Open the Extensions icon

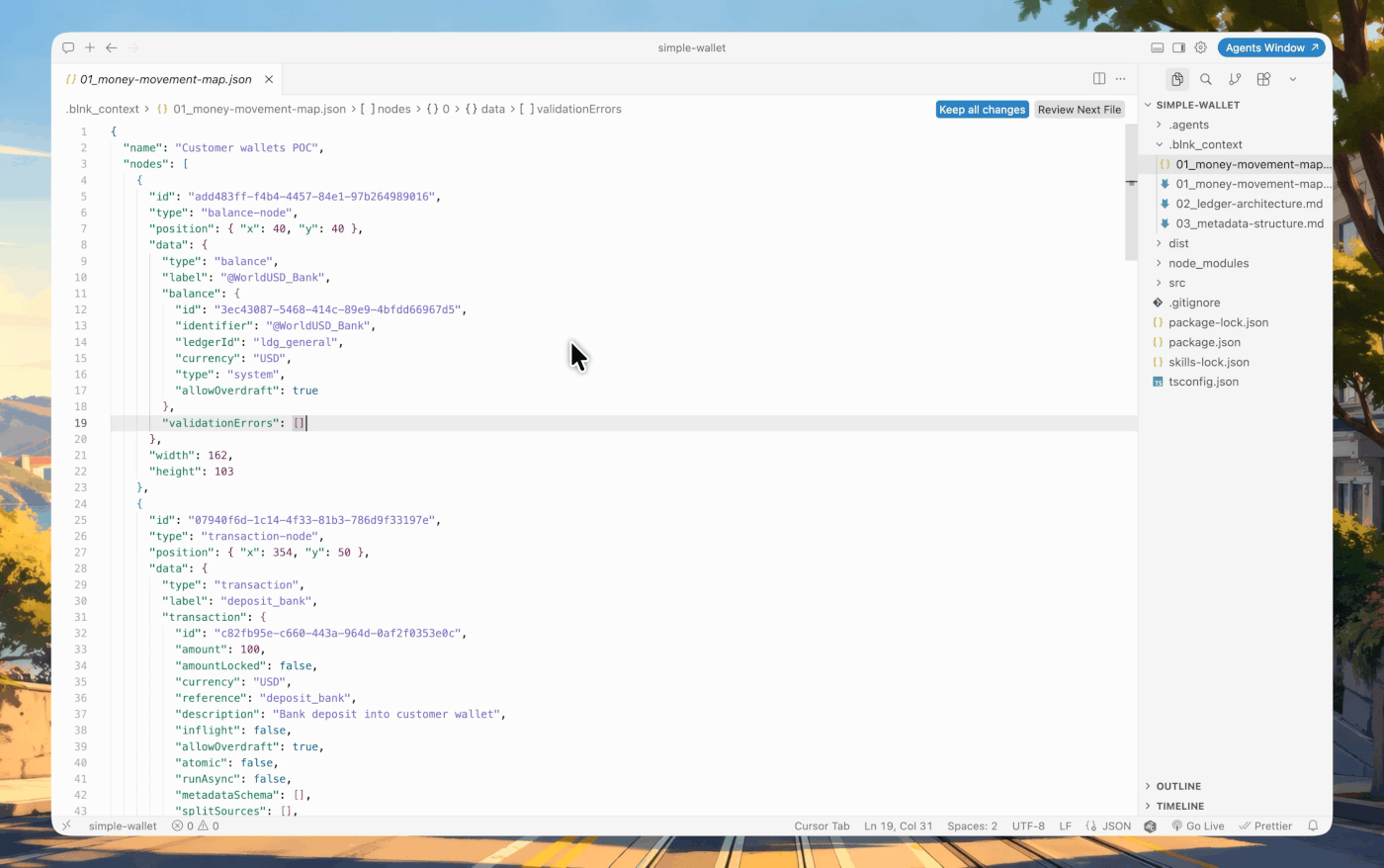(x=1263, y=79)
